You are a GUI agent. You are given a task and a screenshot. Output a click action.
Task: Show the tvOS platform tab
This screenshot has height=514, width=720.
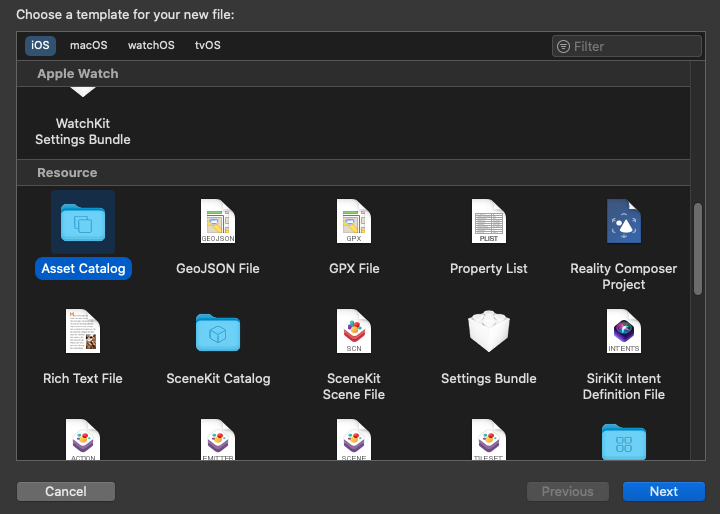[208, 45]
